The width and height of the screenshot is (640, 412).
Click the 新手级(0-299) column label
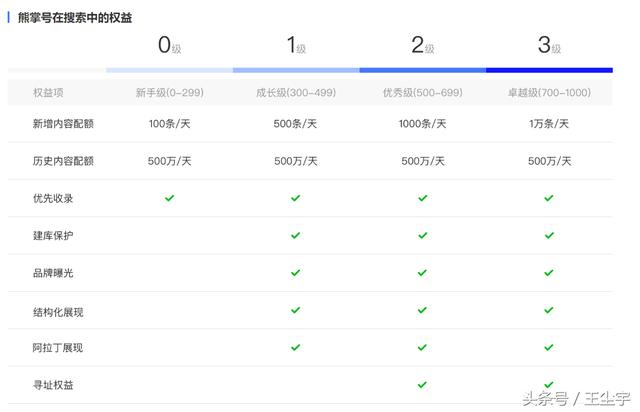pyautogui.click(x=169, y=92)
